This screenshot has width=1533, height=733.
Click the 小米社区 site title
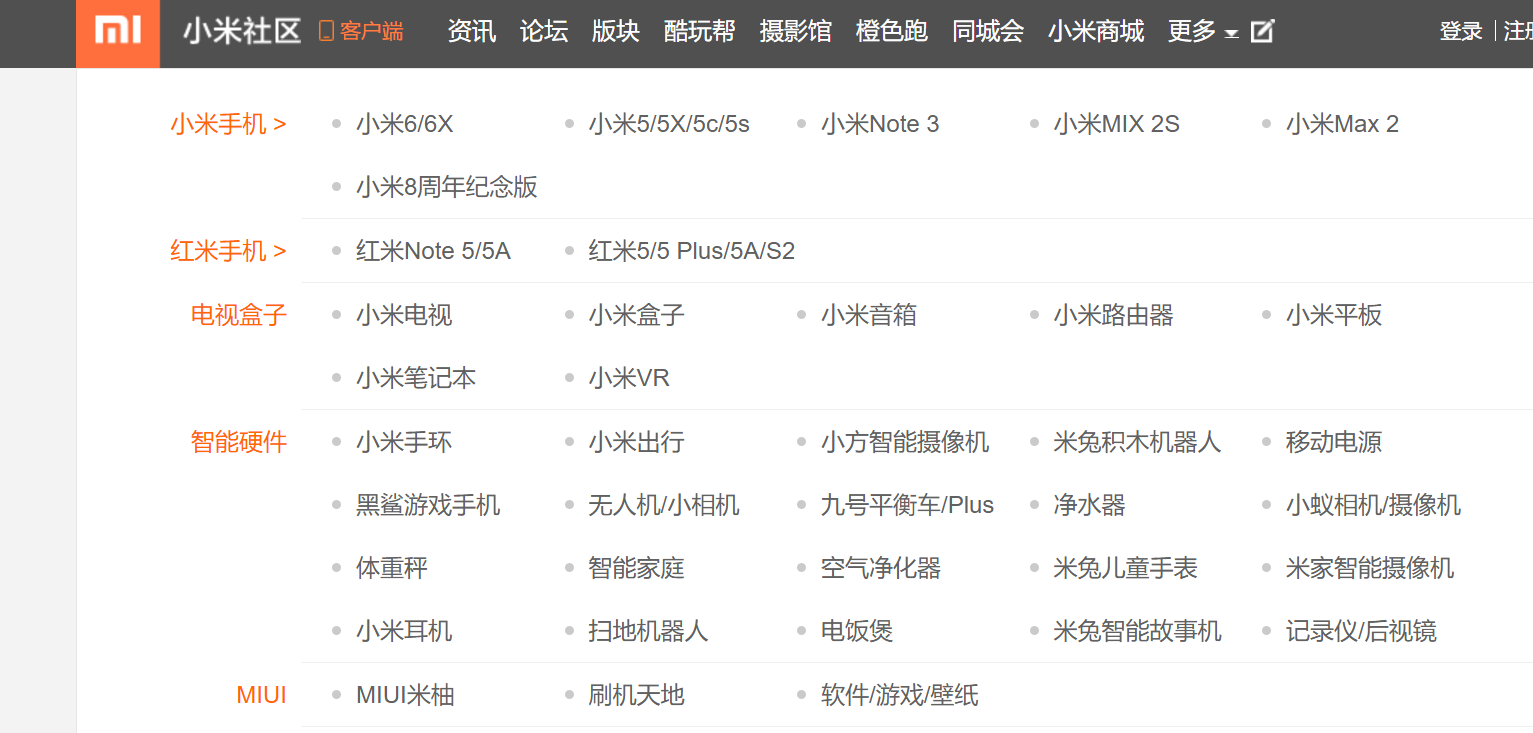pyautogui.click(x=242, y=32)
